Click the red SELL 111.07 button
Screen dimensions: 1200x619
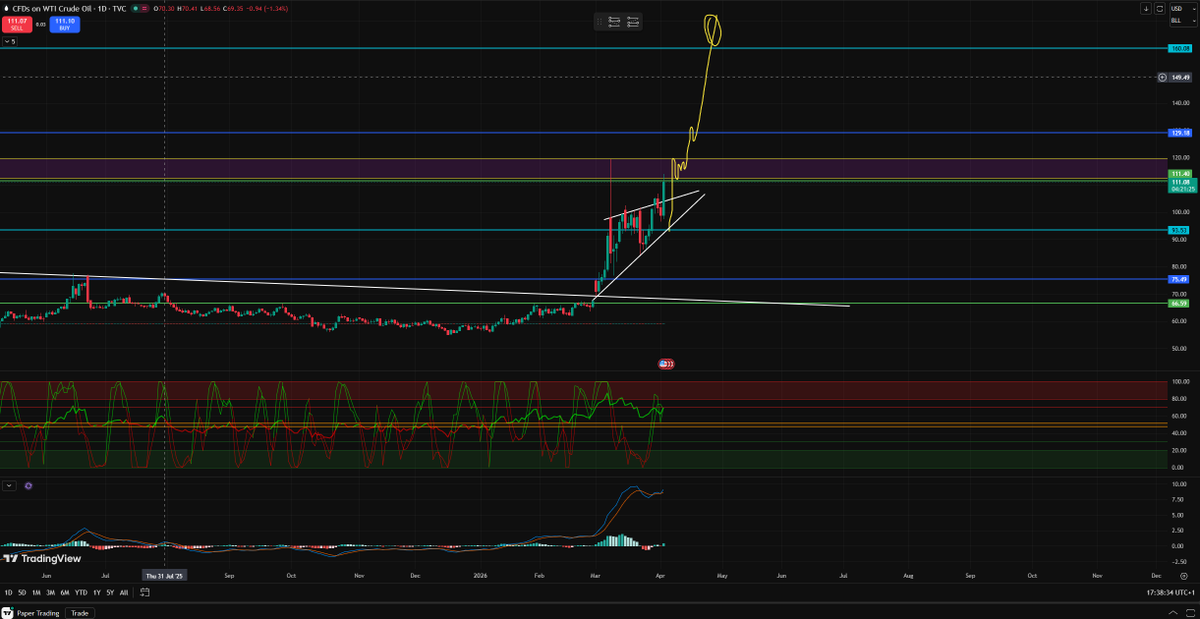pyautogui.click(x=17, y=24)
